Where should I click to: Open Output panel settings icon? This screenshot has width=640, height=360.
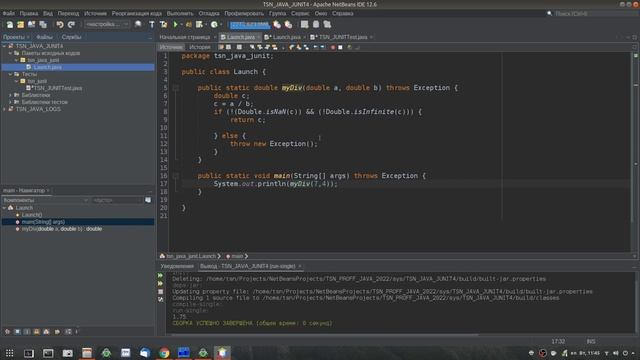point(160,300)
